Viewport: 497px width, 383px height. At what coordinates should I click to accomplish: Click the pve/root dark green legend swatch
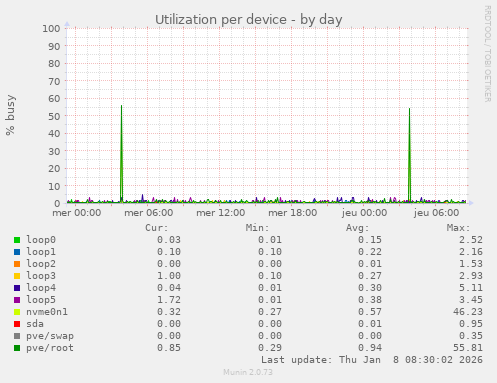[17, 348]
